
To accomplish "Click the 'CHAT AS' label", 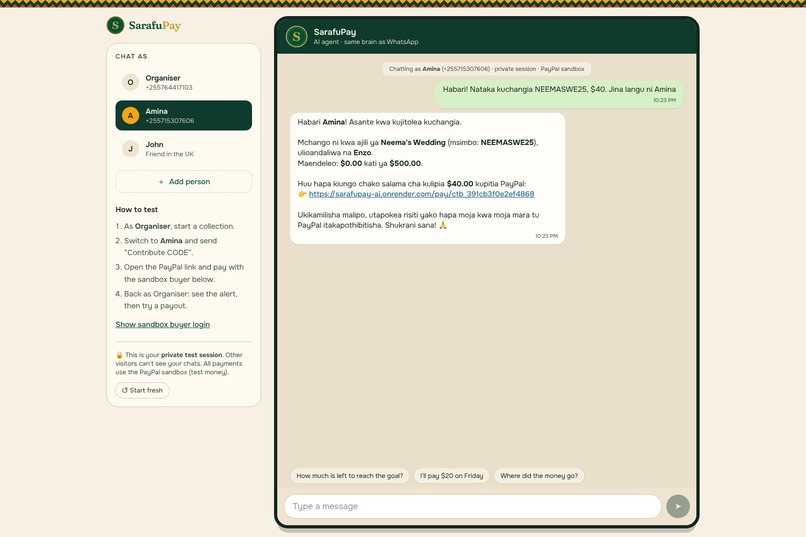I will pos(131,56).
